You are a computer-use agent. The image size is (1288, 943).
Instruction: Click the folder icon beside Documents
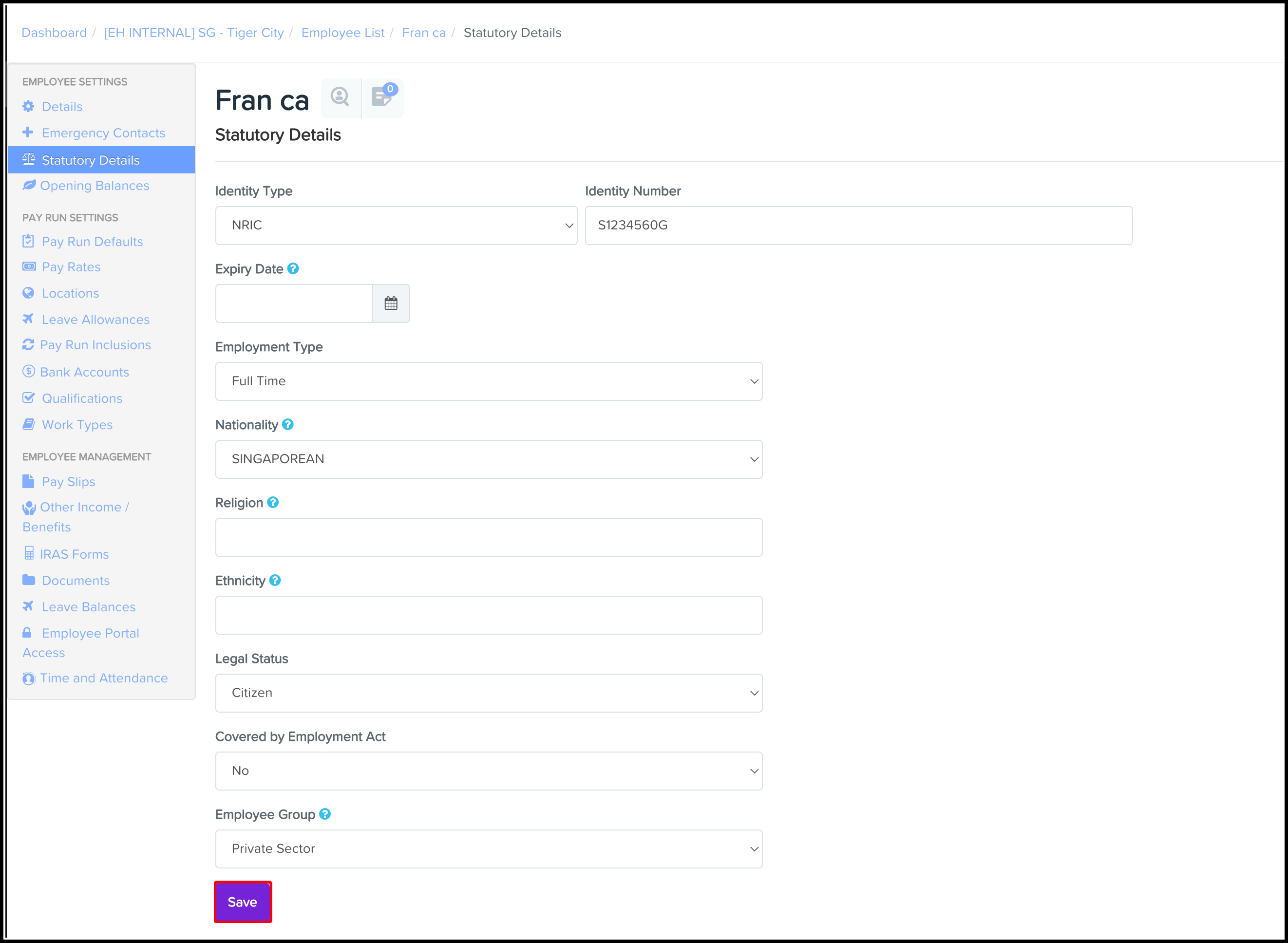pos(29,580)
